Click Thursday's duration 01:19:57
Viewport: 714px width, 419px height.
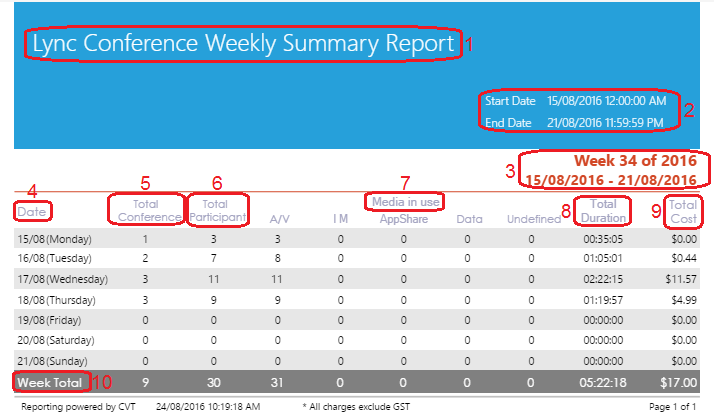coord(603,300)
